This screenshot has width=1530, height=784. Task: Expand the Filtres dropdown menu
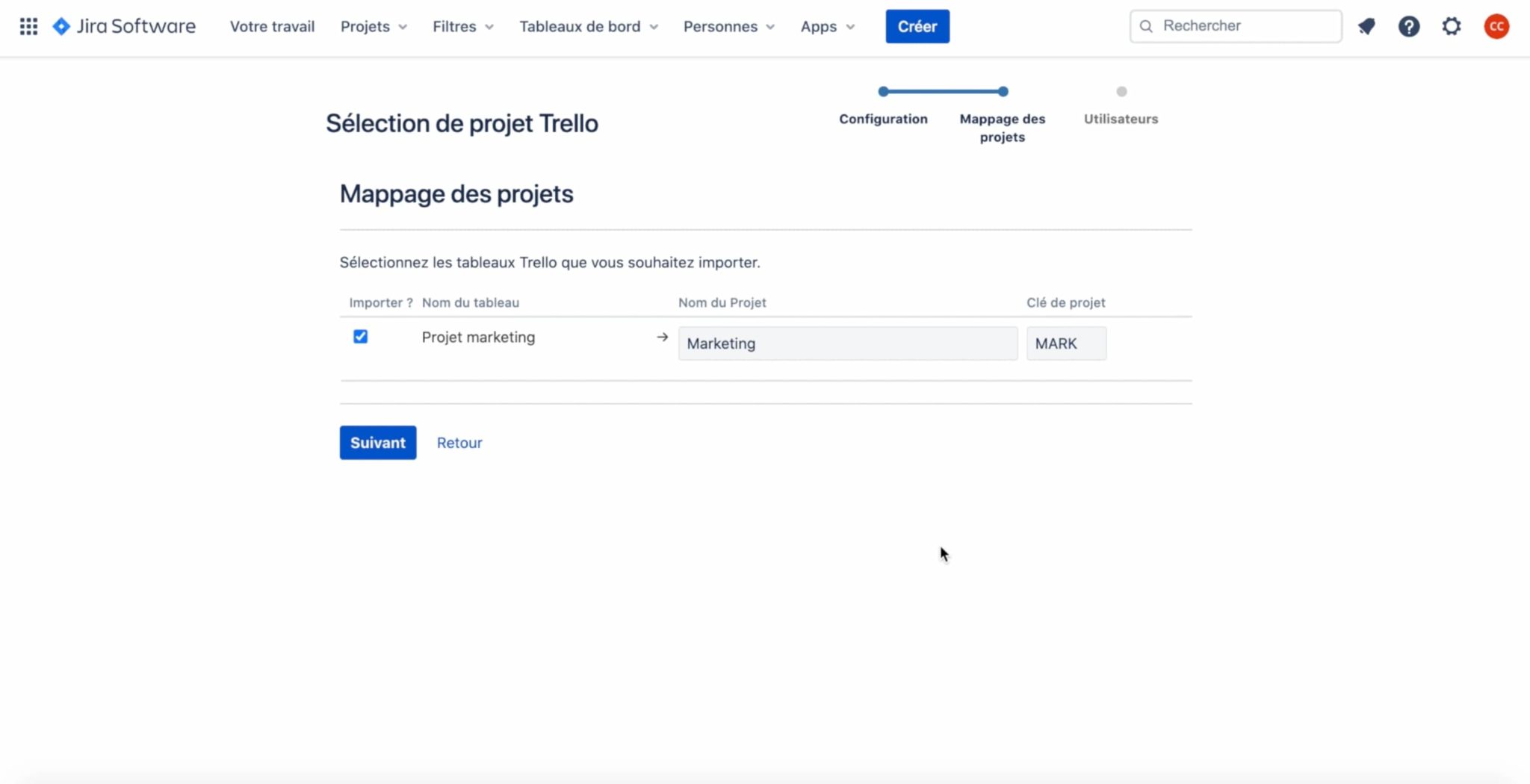click(x=463, y=27)
